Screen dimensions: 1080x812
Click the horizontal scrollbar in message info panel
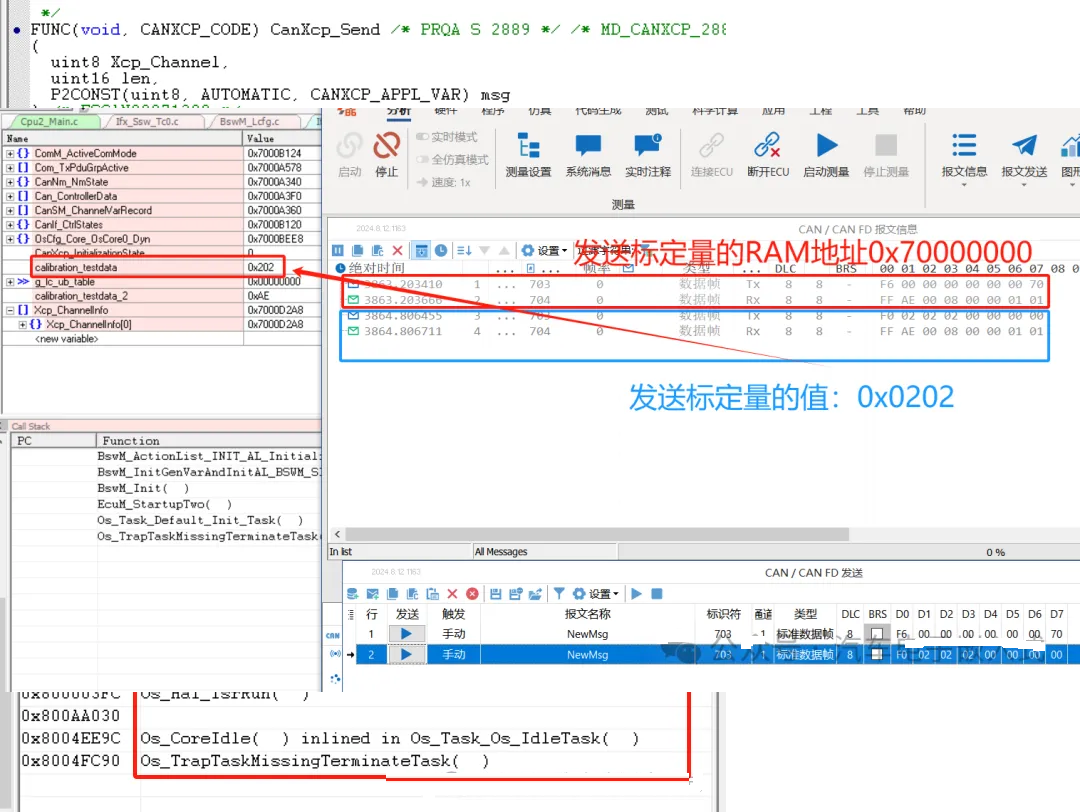(x=597, y=534)
